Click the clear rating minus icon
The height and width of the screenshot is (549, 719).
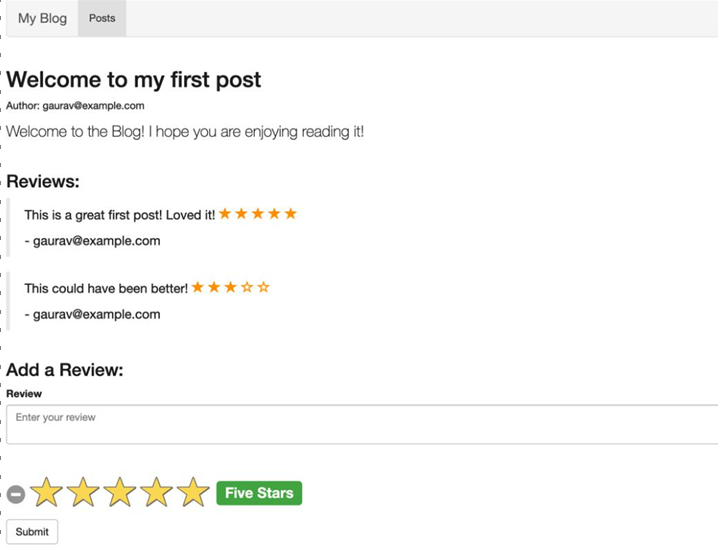[x=16, y=494]
